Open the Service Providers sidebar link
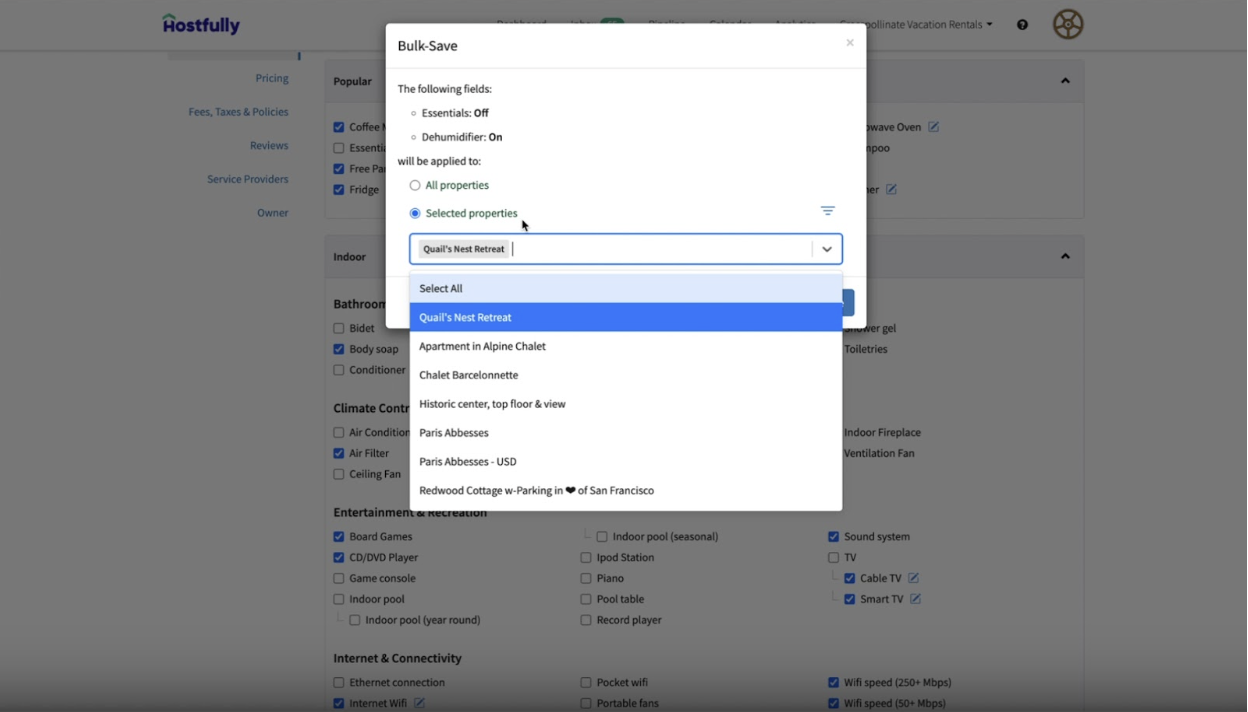 (247, 178)
